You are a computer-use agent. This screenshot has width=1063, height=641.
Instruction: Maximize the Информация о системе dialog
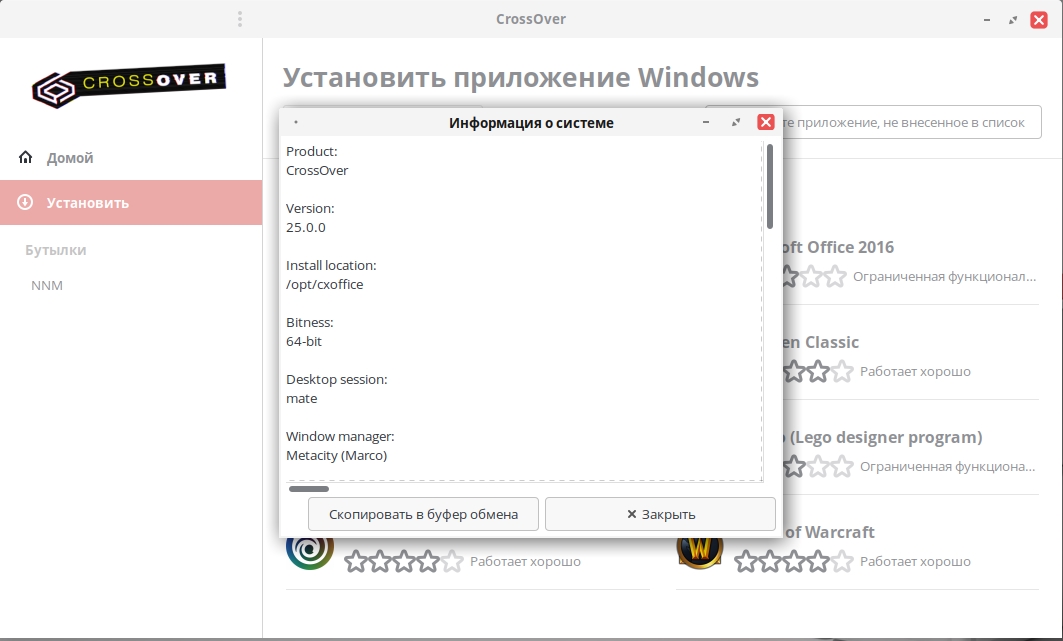(x=736, y=123)
